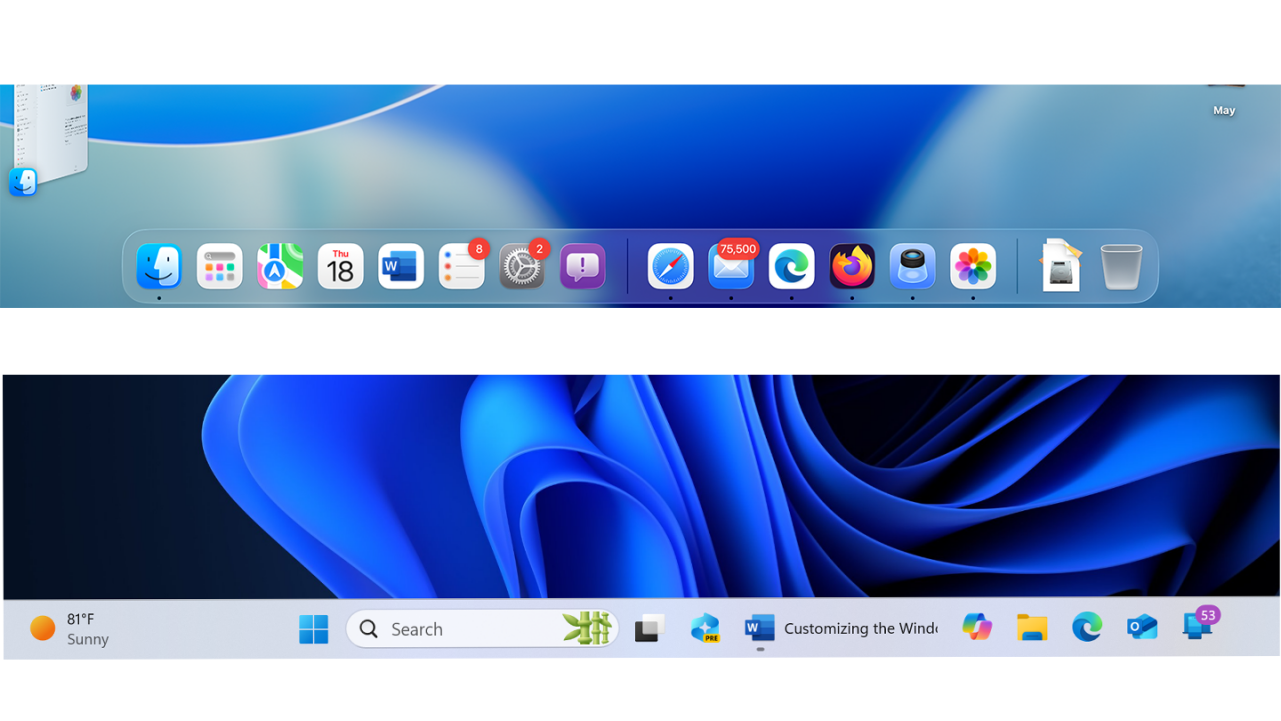This screenshot has height=721, width=1281.
Task: Launch the Apple Maps app
Action: point(280,266)
